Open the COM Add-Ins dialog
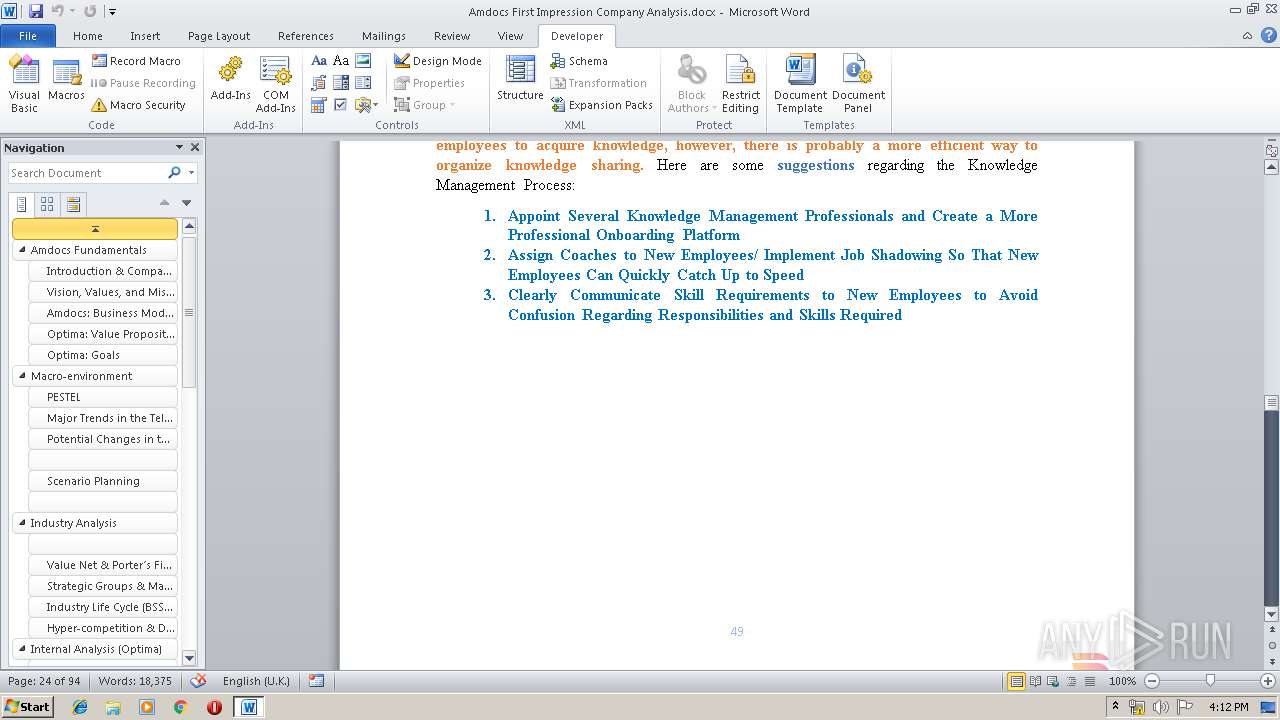This screenshot has width=1280, height=720. tap(275, 84)
